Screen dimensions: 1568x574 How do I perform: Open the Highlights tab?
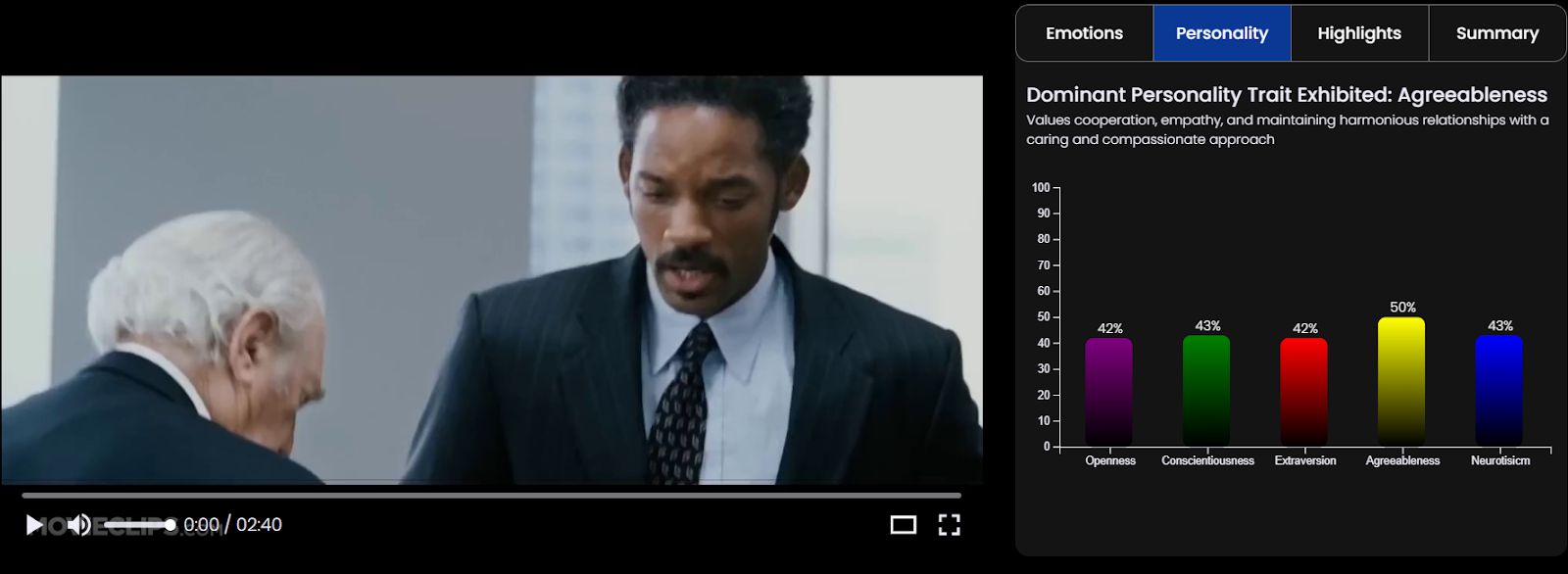tap(1359, 33)
